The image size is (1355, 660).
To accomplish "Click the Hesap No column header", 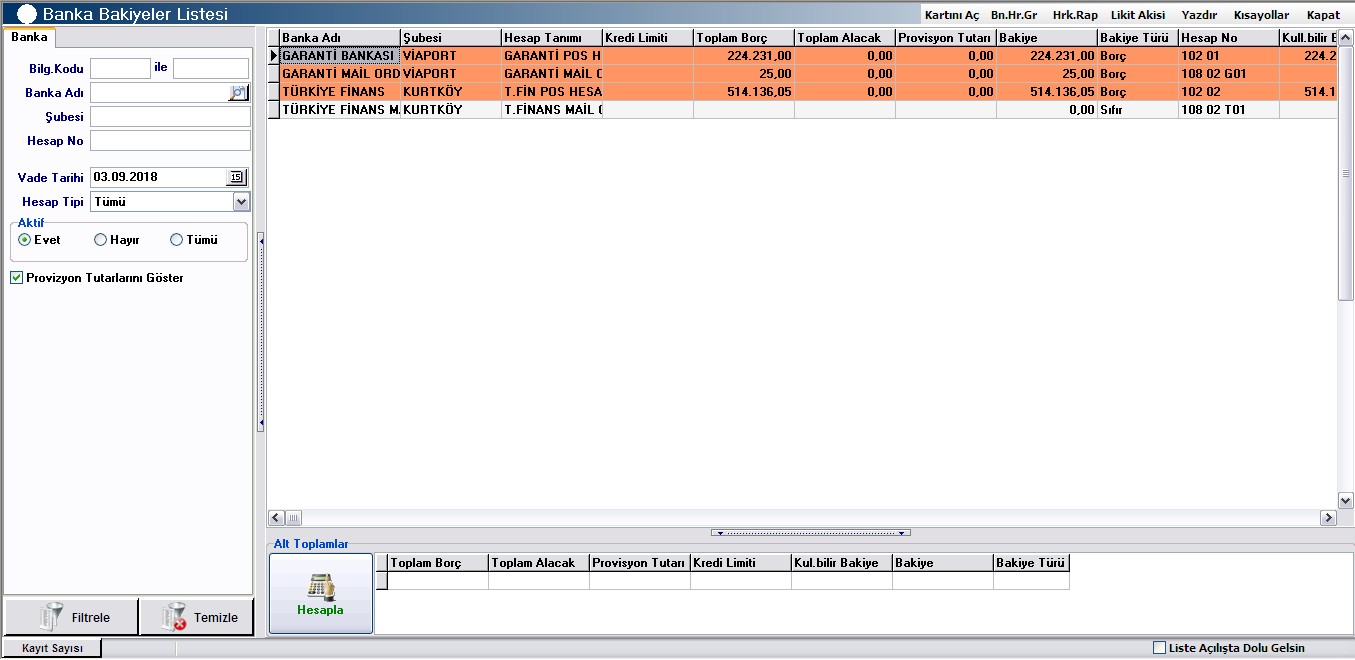I will (1229, 38).
